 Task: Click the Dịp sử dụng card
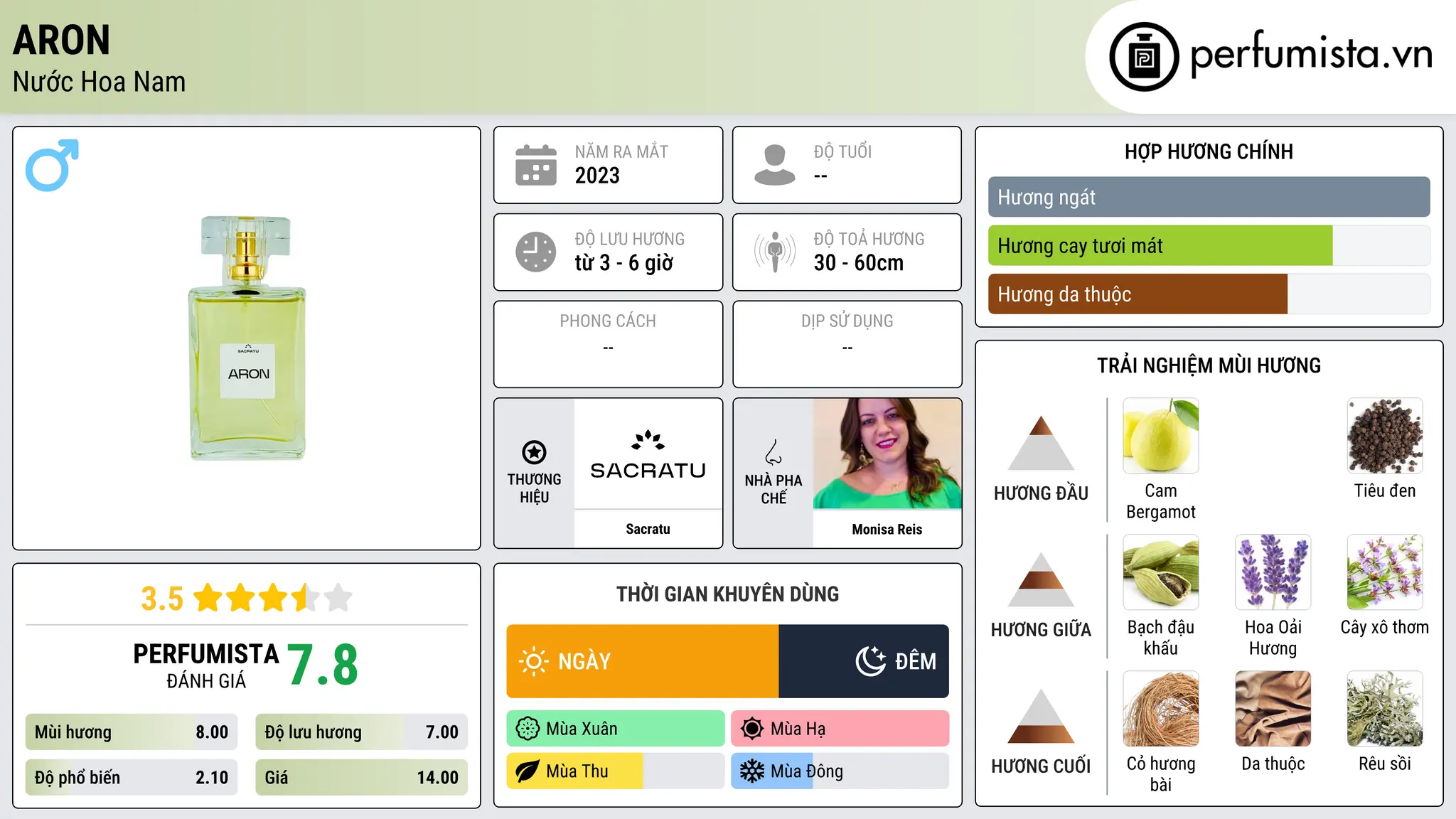point(847,344)
